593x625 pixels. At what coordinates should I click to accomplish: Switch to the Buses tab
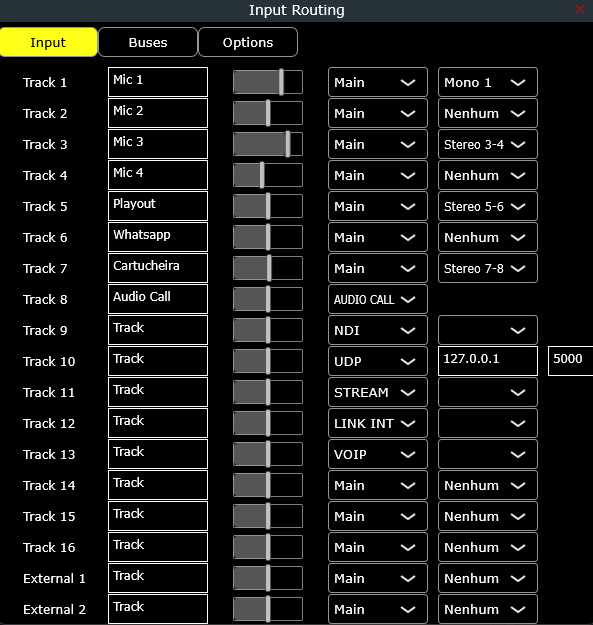[x=148, y=42]
